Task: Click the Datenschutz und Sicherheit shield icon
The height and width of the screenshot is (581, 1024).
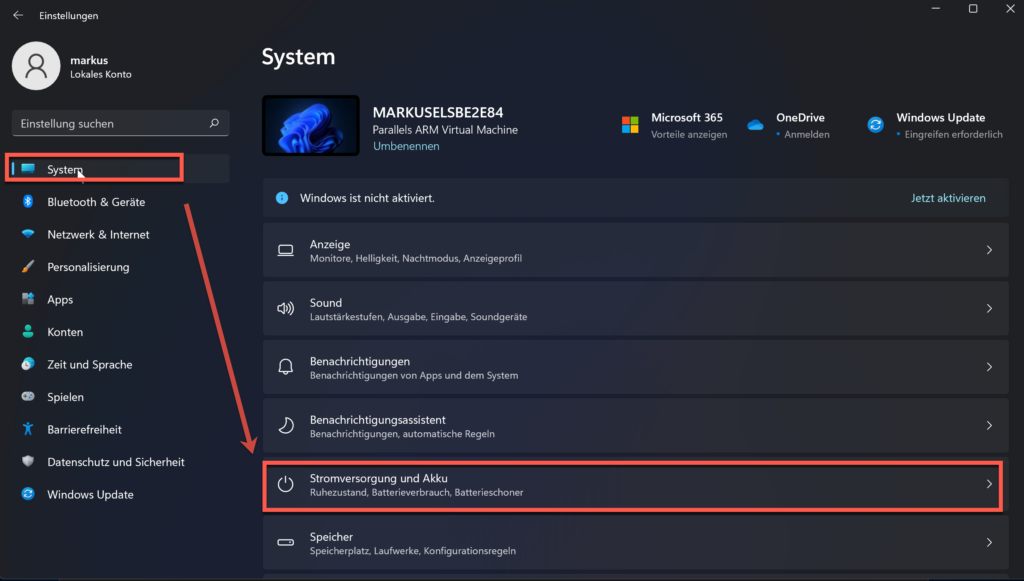Action: pyautogui.click(x=28, y=461)
